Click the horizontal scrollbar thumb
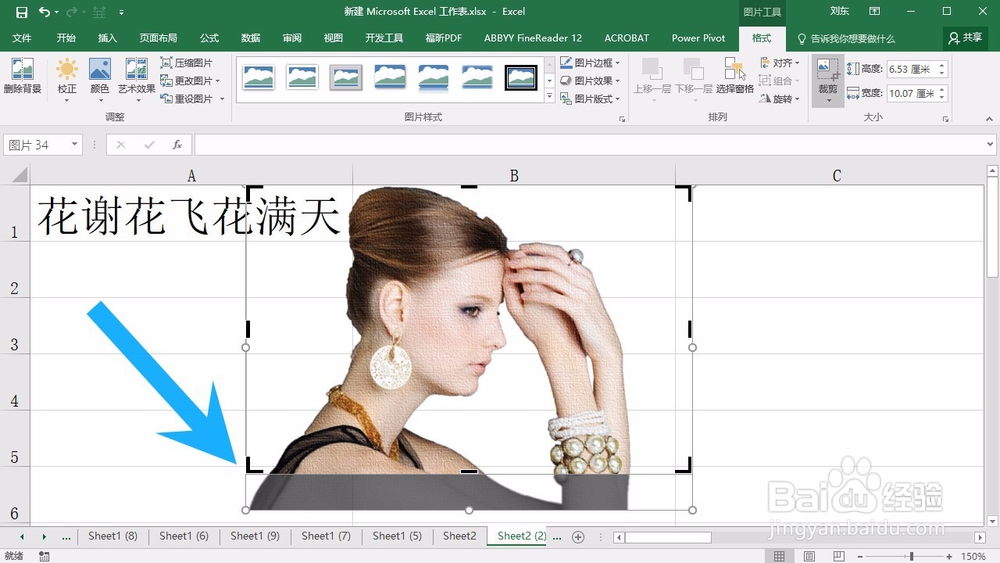 668,537
